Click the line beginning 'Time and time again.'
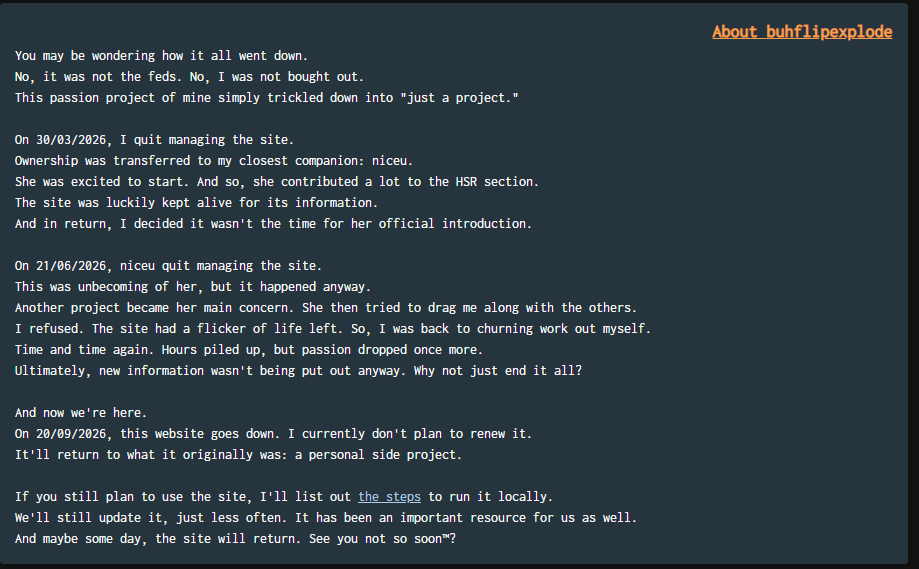Image resolution: width=919 pixels, height=569 pixels. pos(249,350)
